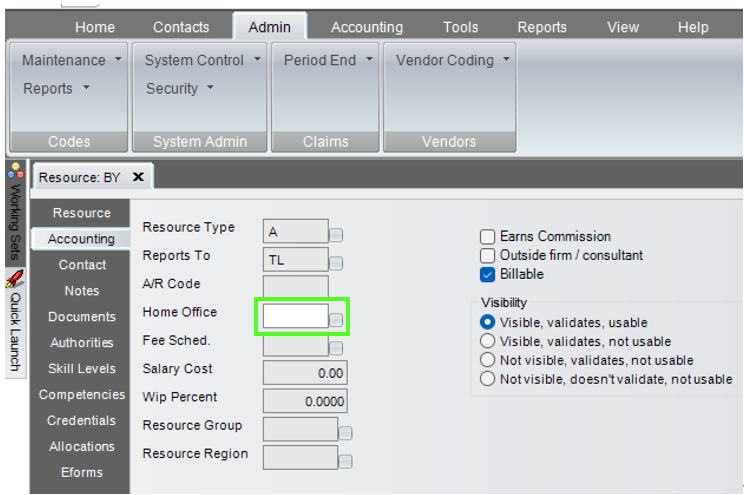Enable the Earns Commission checkbox
744x495 pixels.
[488, 237]
